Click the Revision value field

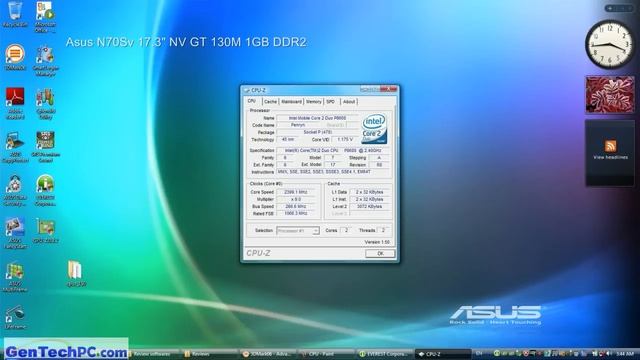click(x=379, y=164)
